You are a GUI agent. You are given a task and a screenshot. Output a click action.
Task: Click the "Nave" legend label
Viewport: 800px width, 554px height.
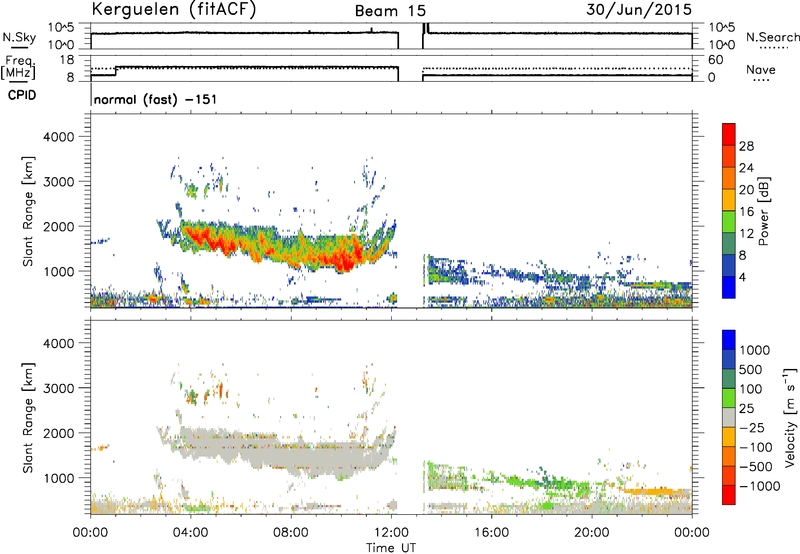[761, 70]
